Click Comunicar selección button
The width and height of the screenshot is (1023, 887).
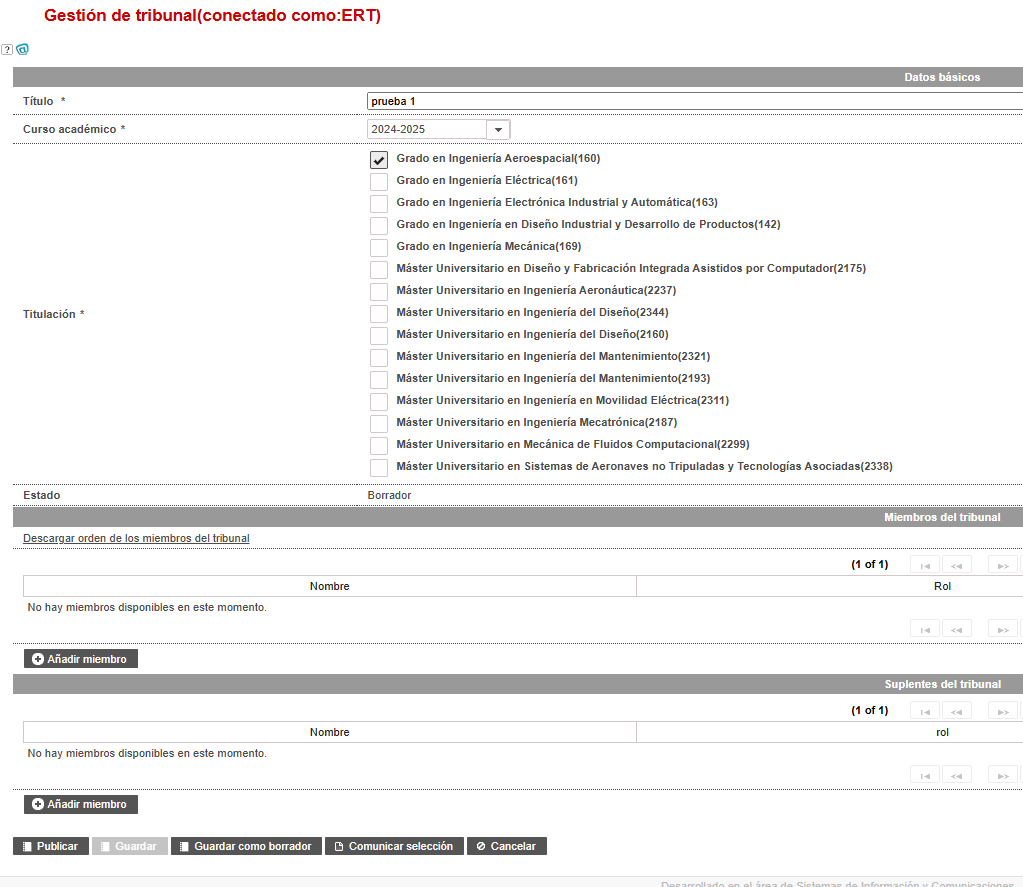click(394, 846)
